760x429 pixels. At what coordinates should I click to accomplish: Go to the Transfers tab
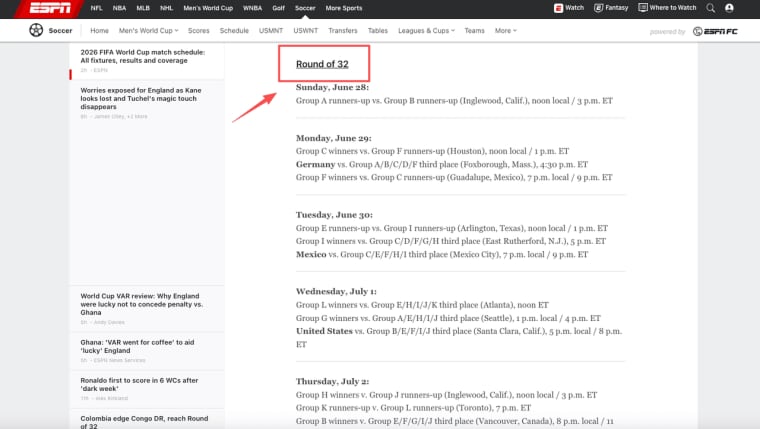(x=343, y=31)
